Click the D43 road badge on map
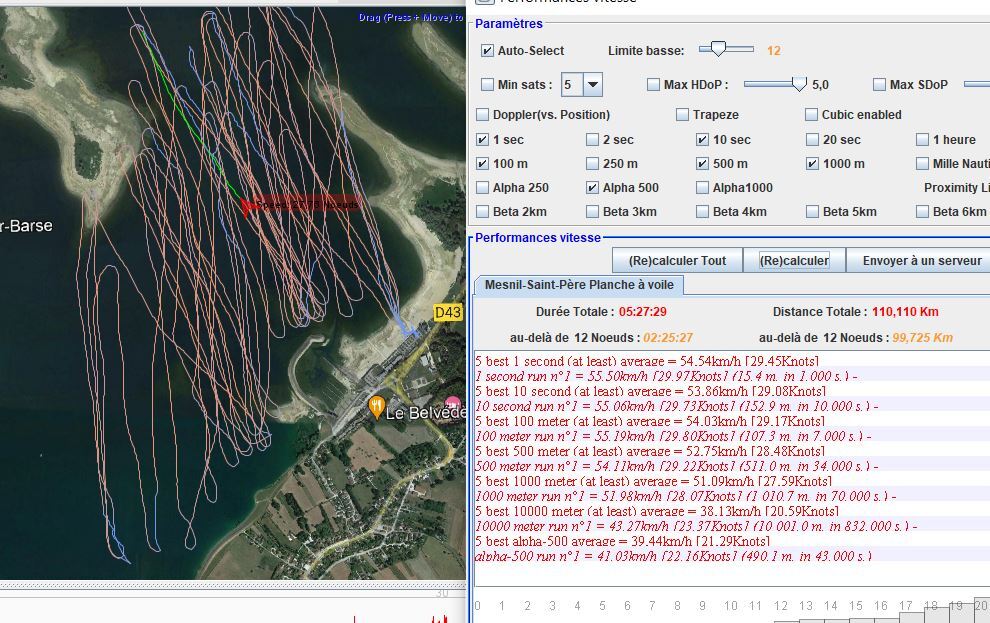The width and height of the screenshot is (990, 623). (448, 312)
